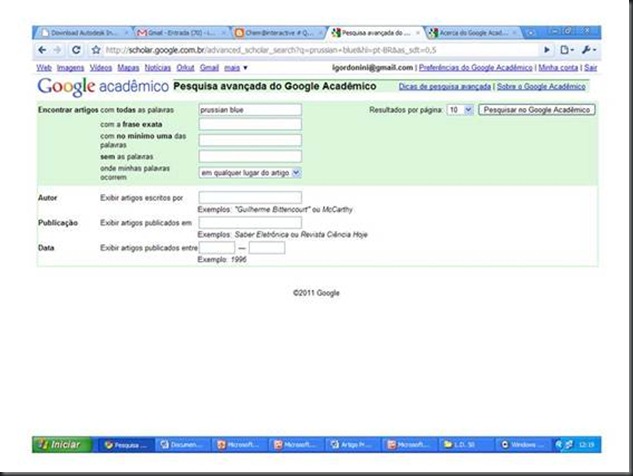This screenshot has width=633, height=476.
Task: Select the Pesquisa avançada tab
Action: coord(375,33)
